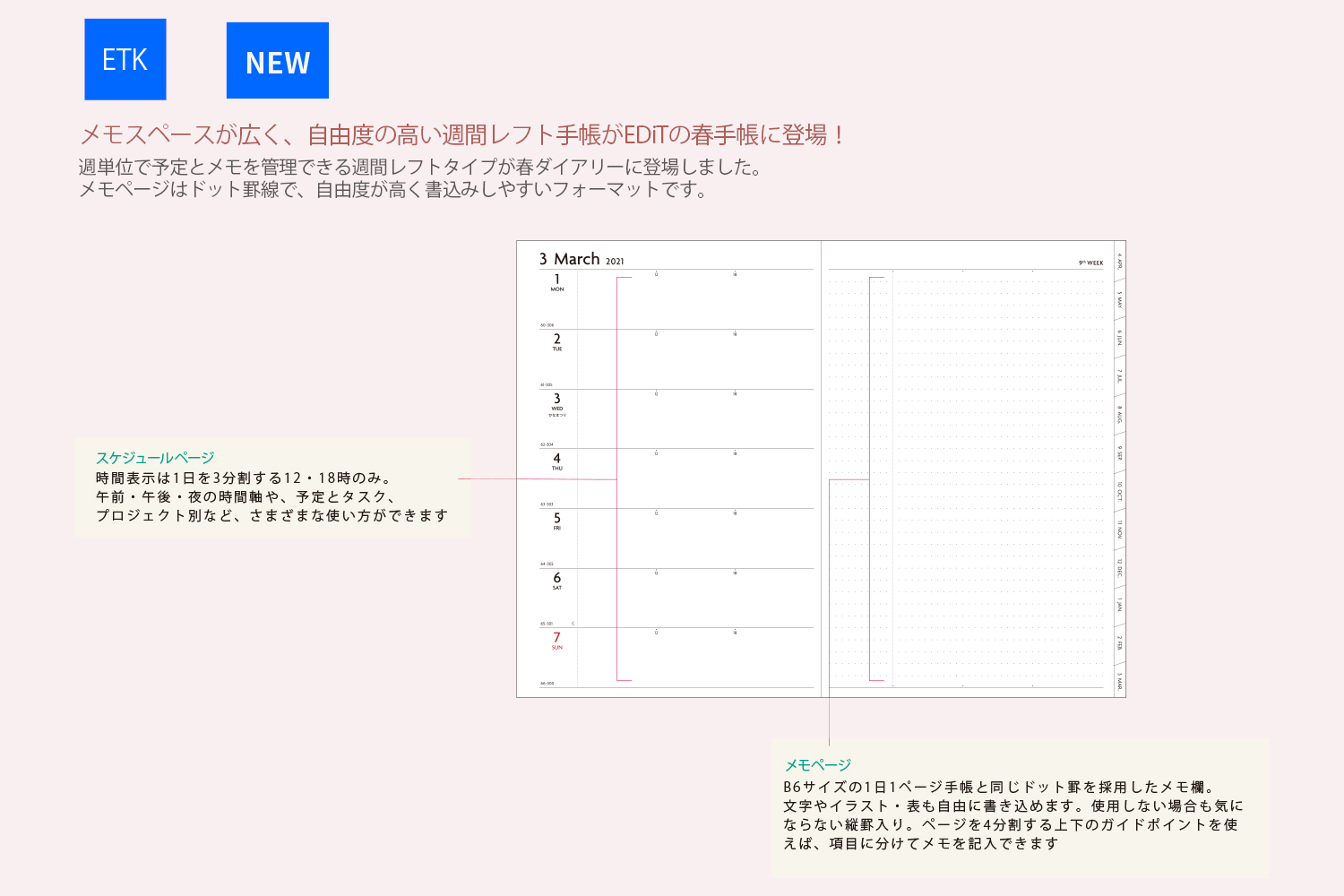This screenshot has width=1344, height=896.
Task: Click the 9 SEP index tab
Action: (1120, 453)
